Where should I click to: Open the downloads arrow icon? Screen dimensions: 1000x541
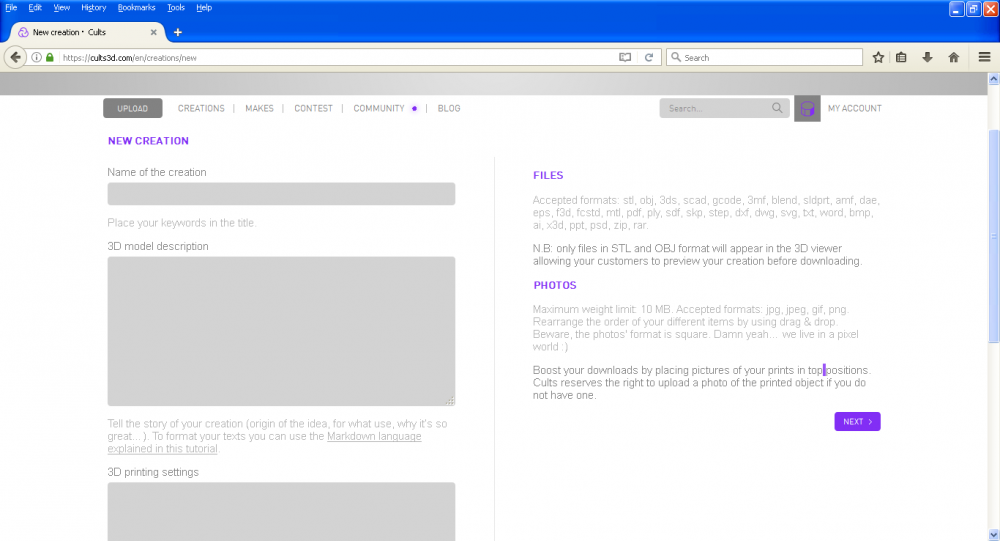(x=927, y=57)
